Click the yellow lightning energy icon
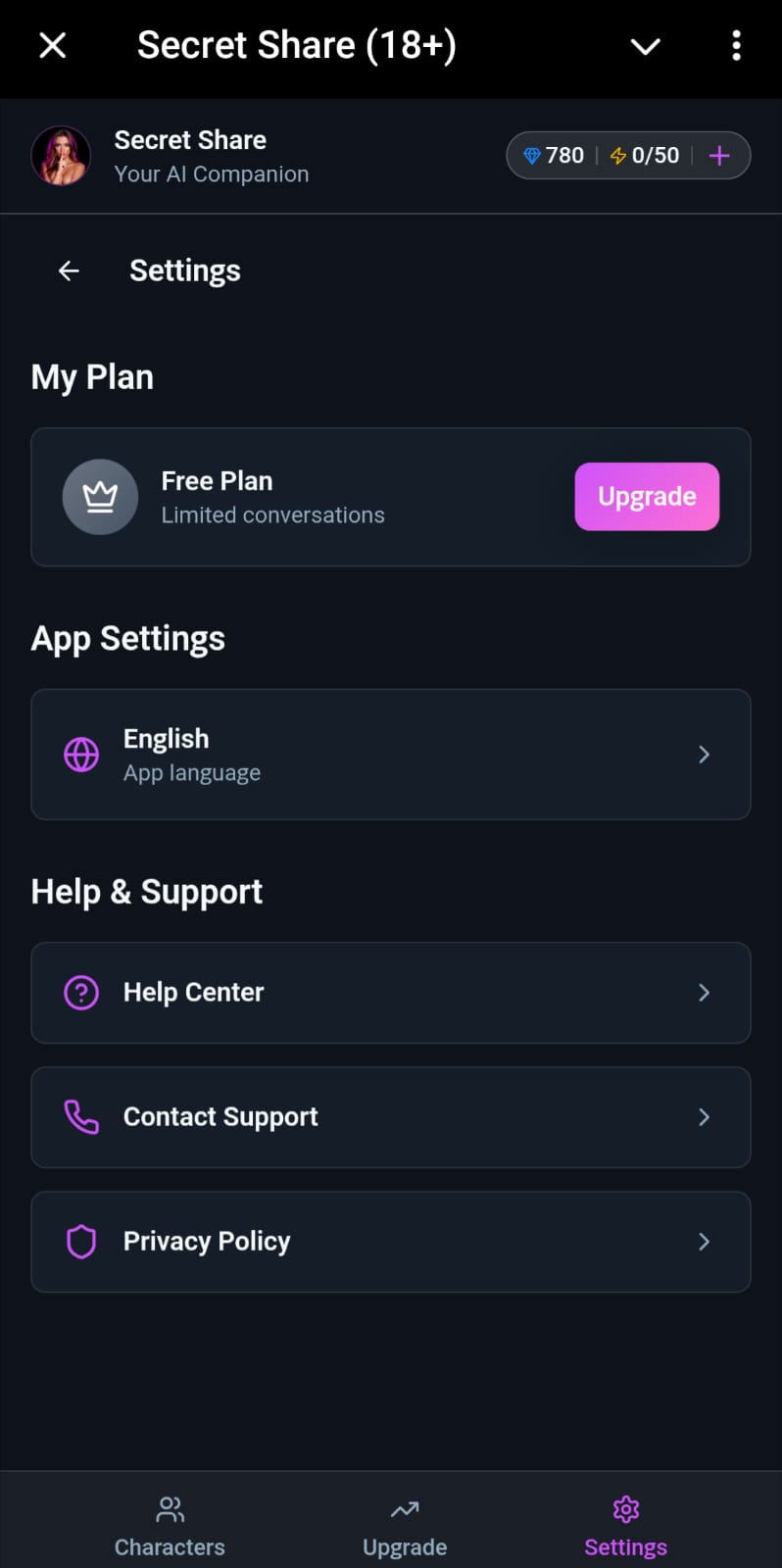Image resolution: width=782 pixels, height=1568 pixels. [618, 156]
